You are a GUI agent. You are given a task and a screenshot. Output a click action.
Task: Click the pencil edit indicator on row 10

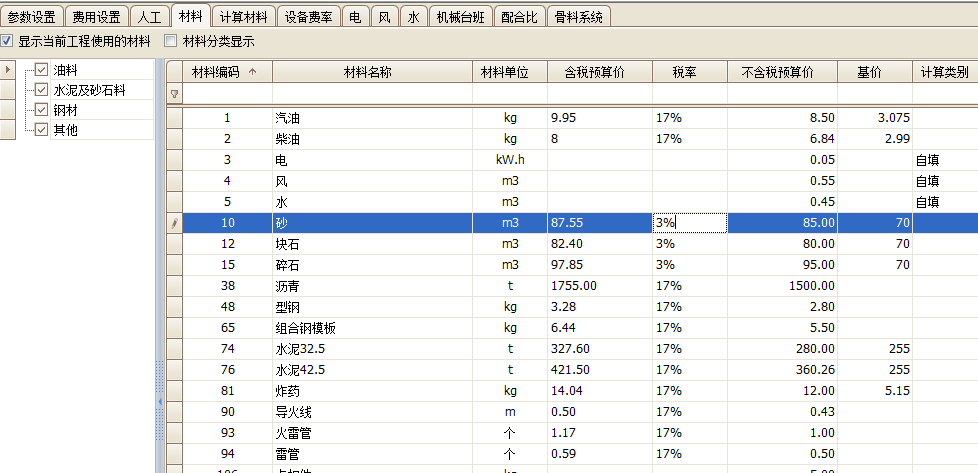(174, 223)
